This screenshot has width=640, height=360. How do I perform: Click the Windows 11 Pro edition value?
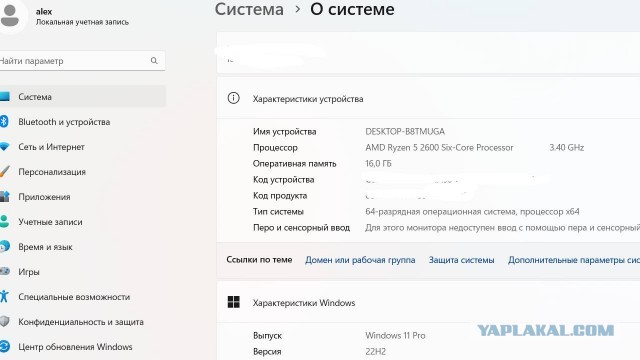tap(395, 336)
